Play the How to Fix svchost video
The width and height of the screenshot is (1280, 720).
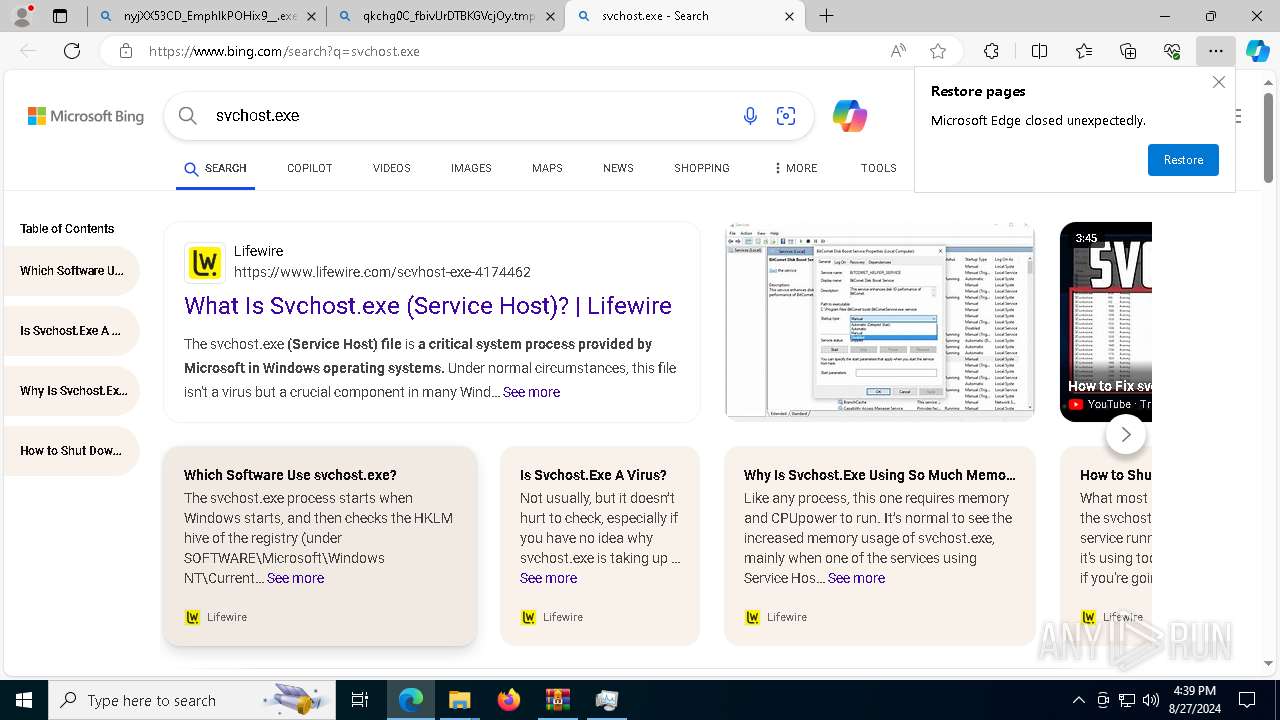point(1106,321)
